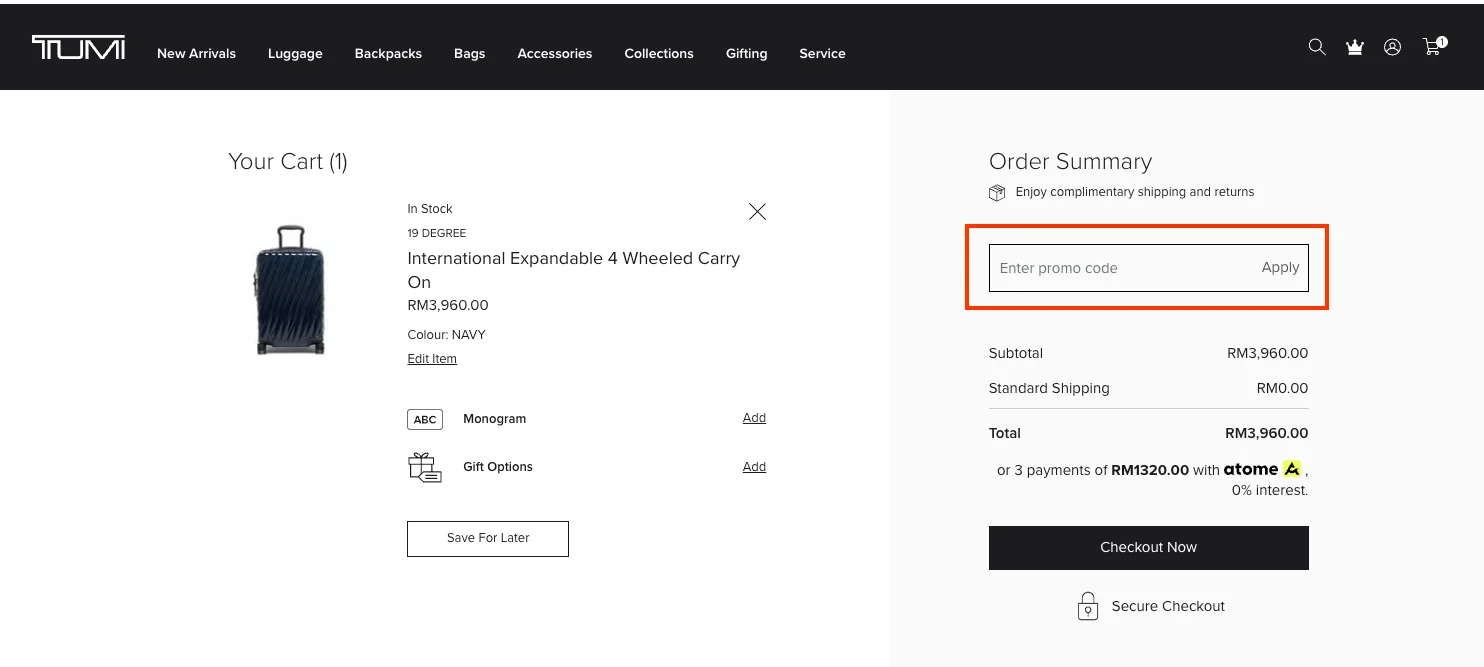
Task: Click the Subtotal label
Action: pyautogui.click(x=1016, y=353)
